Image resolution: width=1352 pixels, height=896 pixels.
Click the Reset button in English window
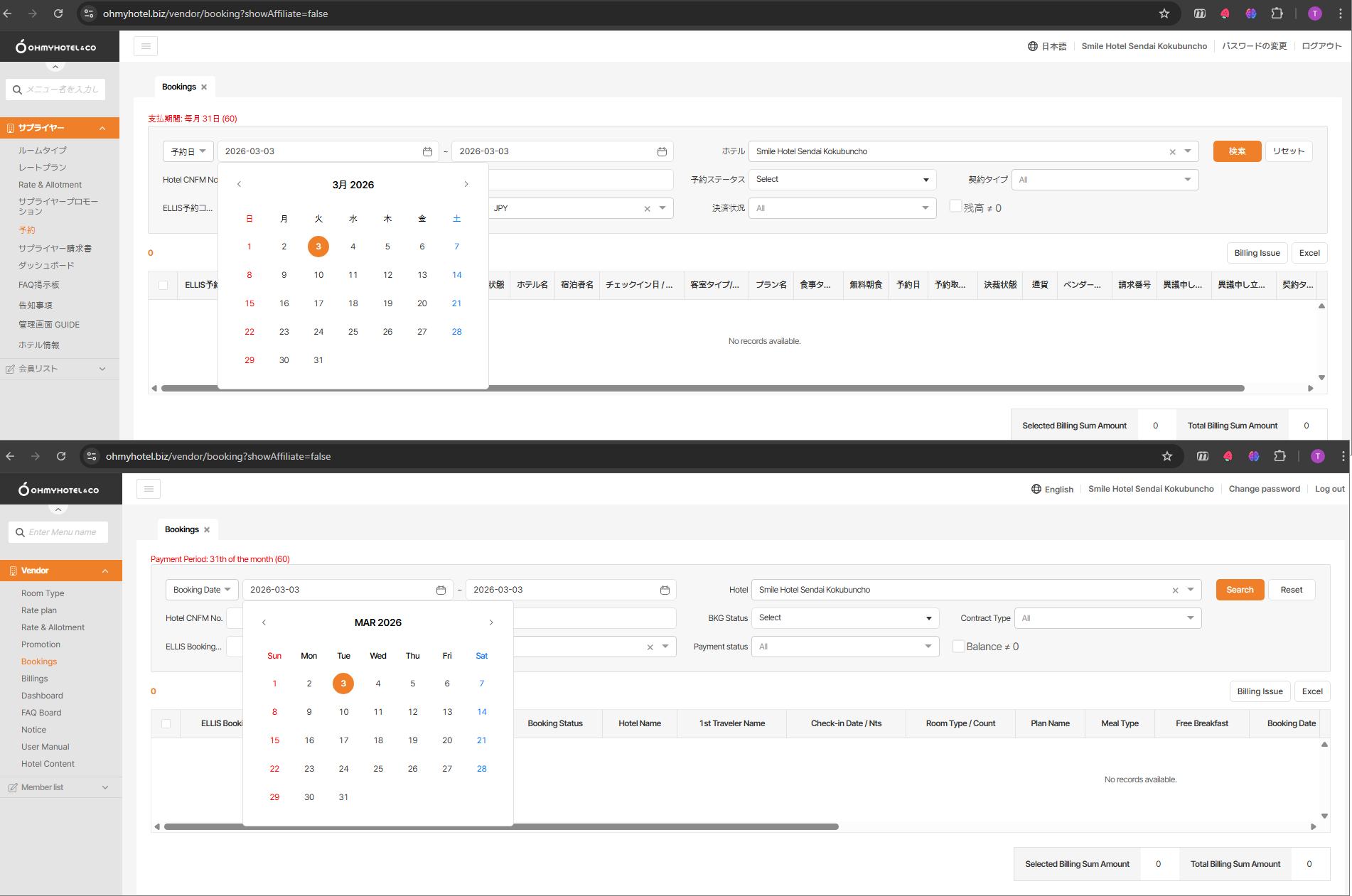pyautogui.click(x=1292, y=590)
